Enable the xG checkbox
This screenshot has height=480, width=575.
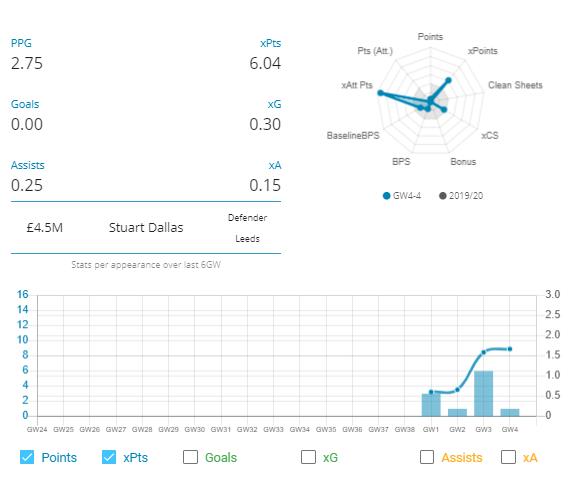pyautogui.click(x=308, y=457)
